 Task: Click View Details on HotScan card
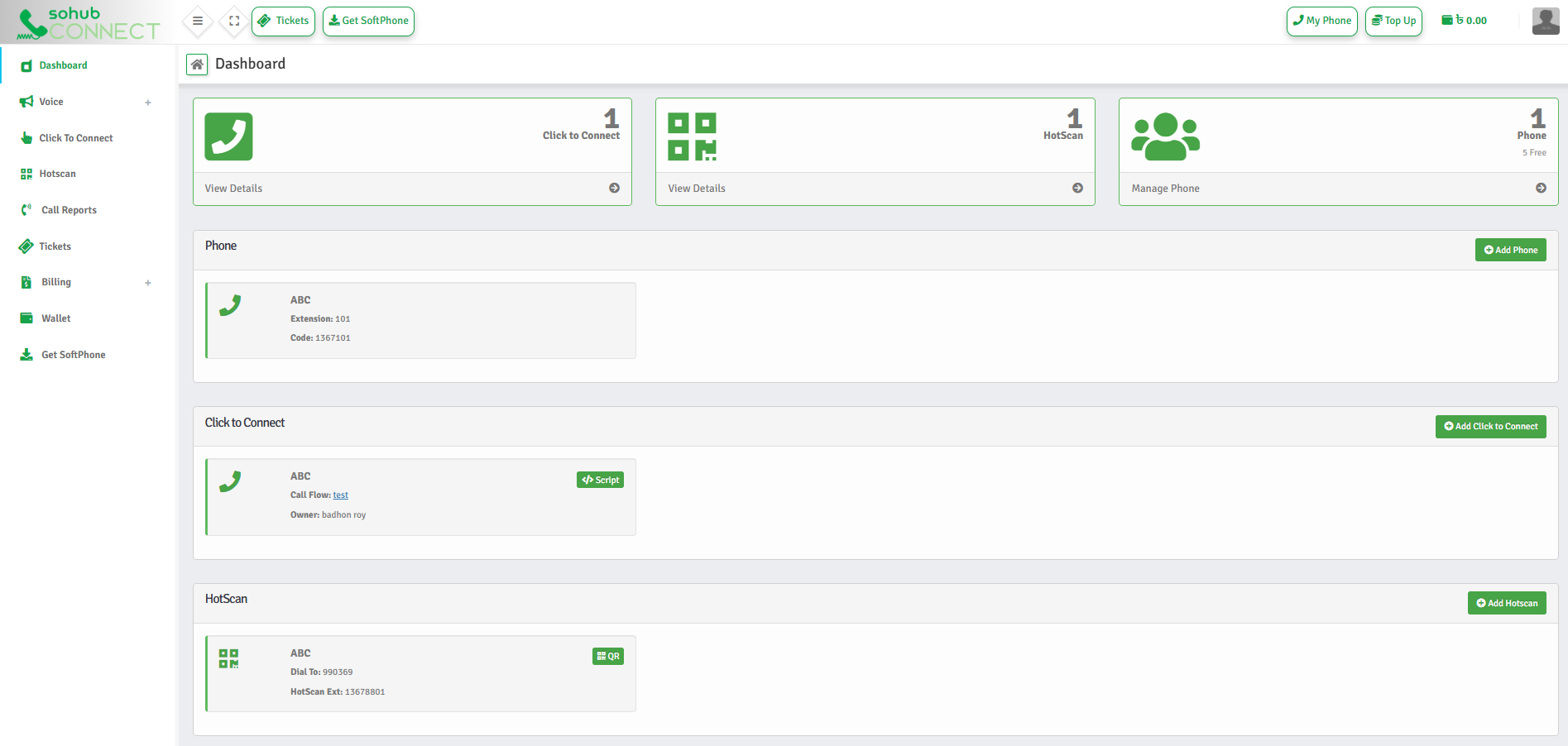point(696,188)
